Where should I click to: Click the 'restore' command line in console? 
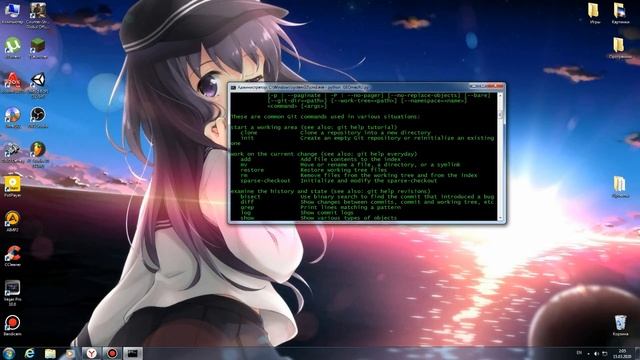pyautogui.click(x=313, y=170)
